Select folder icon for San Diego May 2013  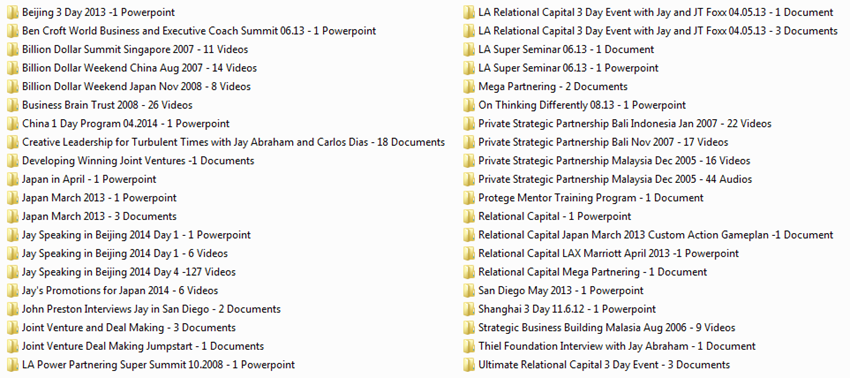[x=469, y=291]
